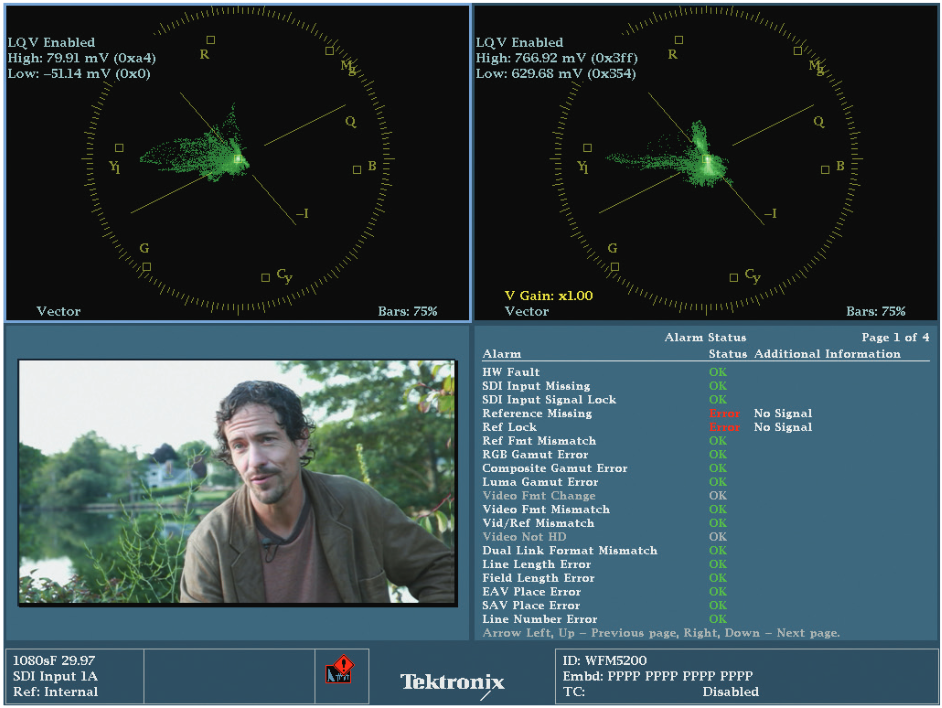Click the High: 766.92 mV (0x3ff) readout
Image resolution: width=942 pixels, height=708 pixels.
556,58
